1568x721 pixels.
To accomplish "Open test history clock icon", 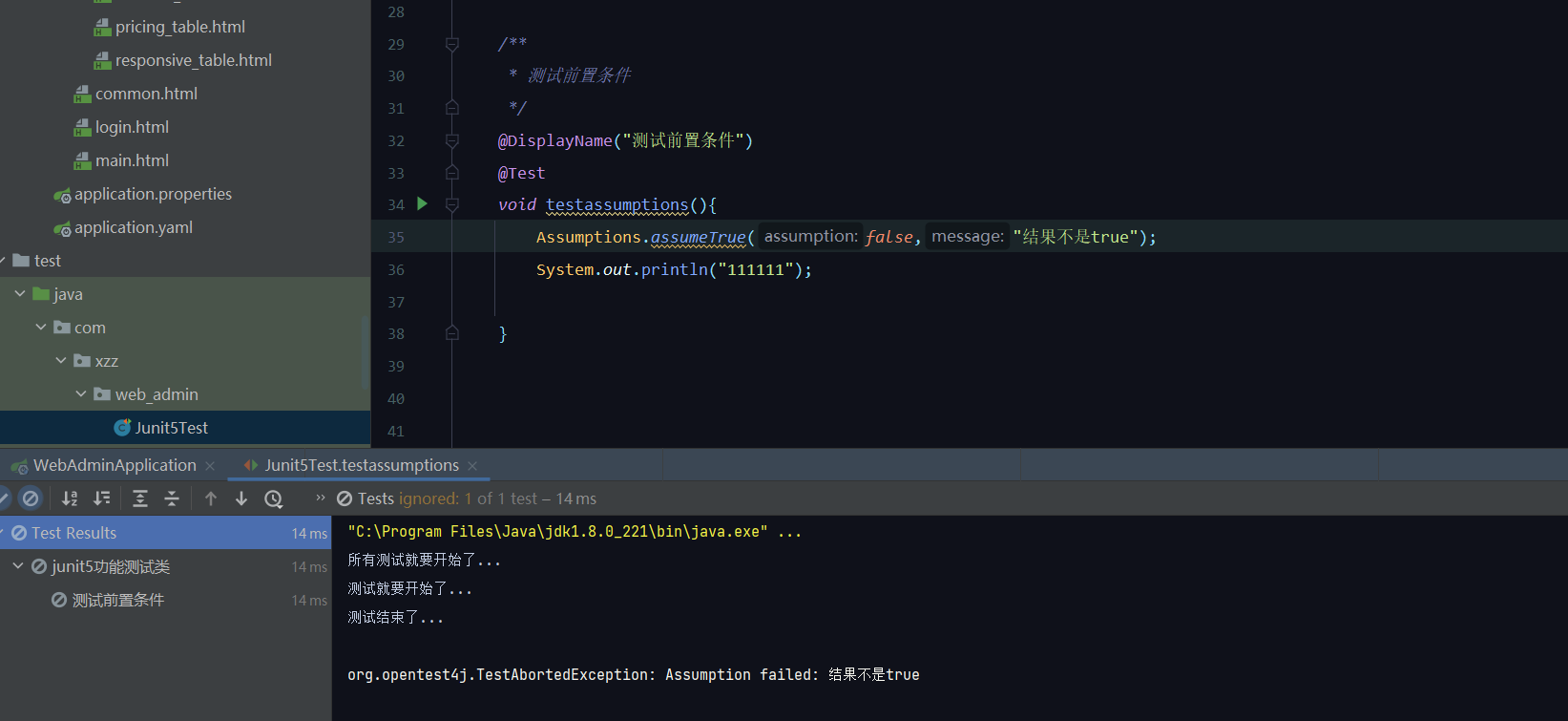I will click(x=274, y=498).
